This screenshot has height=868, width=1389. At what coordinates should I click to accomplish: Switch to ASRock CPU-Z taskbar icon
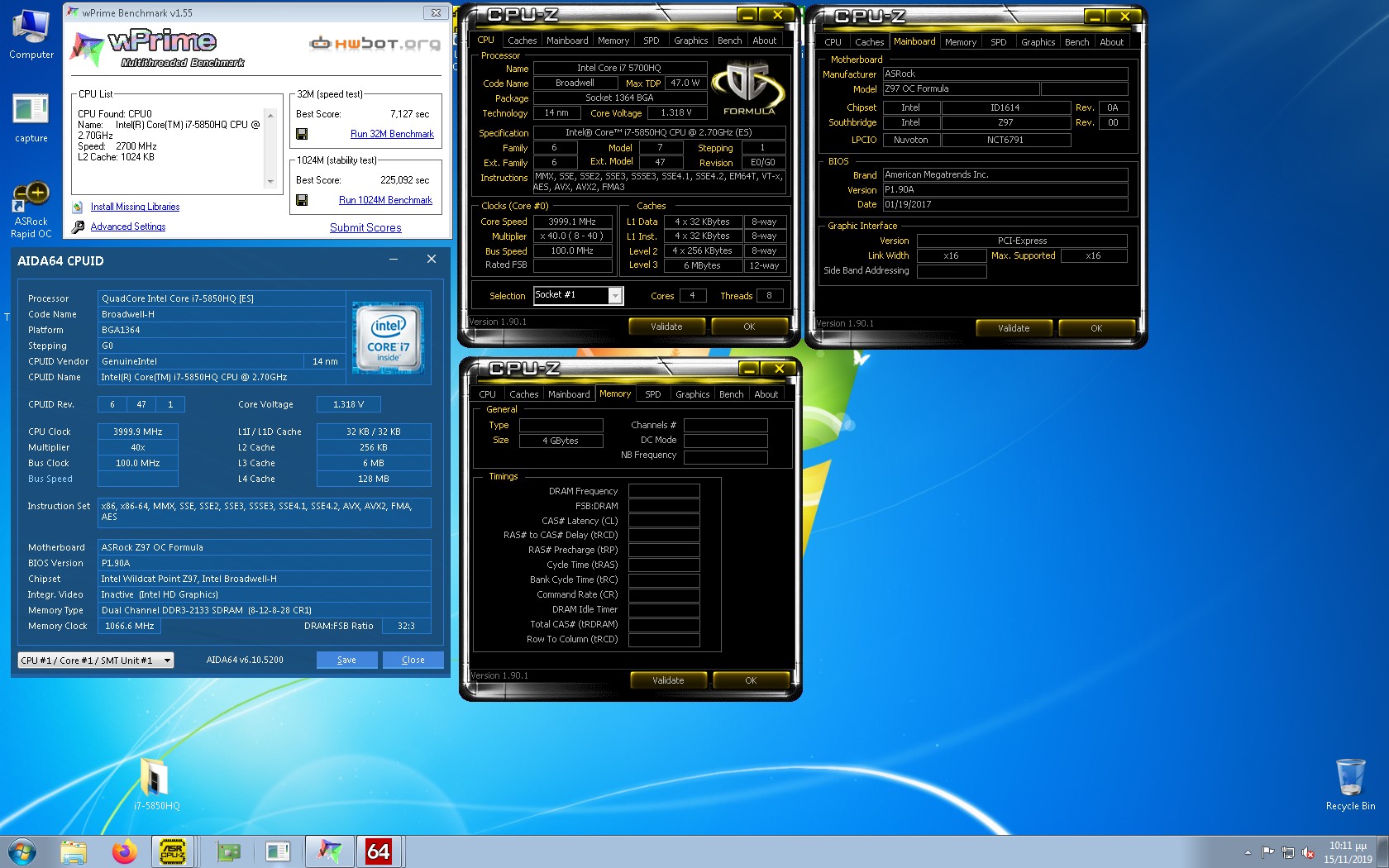pyautogui.click(x=173, y=851)
